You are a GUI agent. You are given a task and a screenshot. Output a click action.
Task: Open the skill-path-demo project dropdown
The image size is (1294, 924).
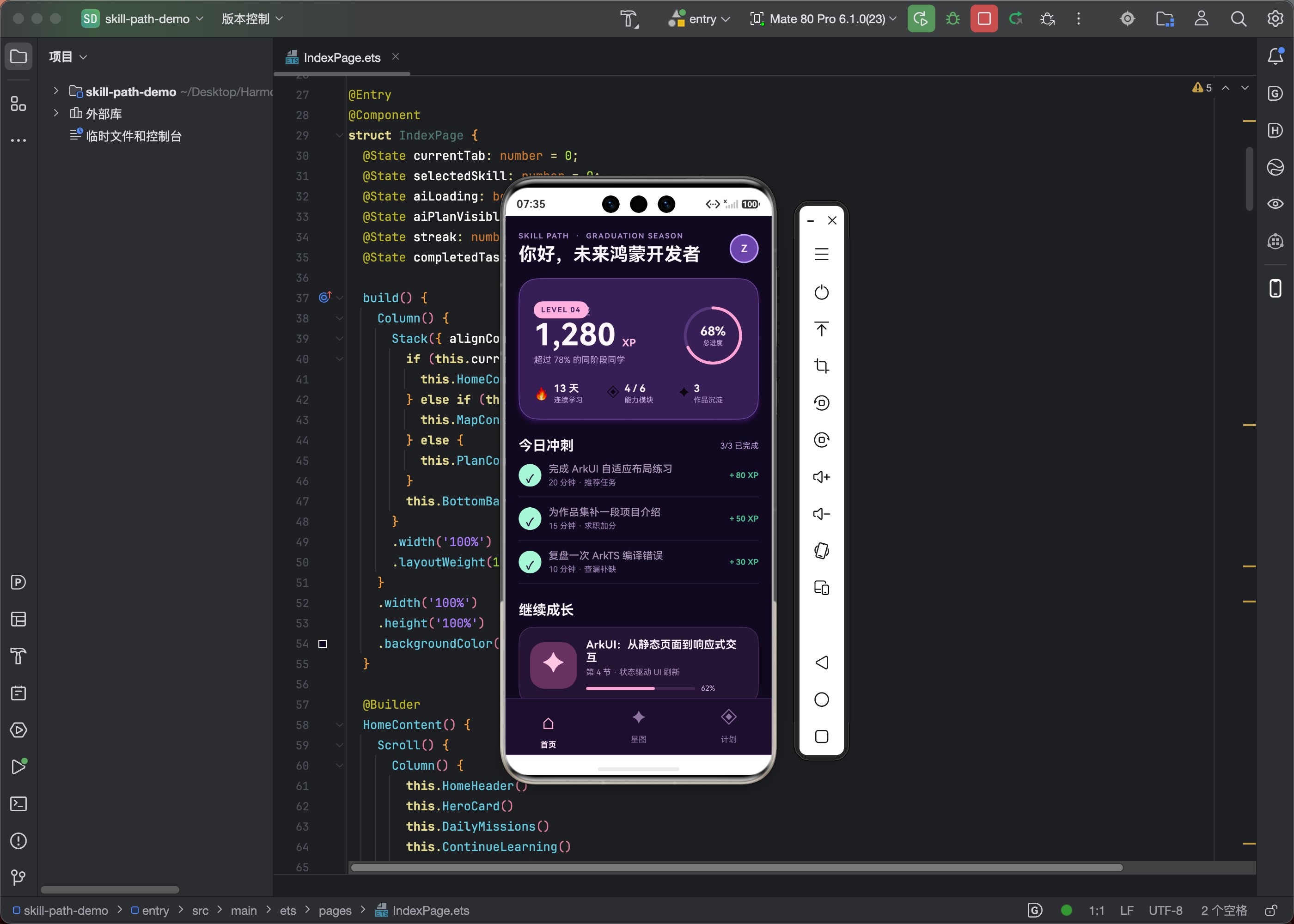[143, 19]
